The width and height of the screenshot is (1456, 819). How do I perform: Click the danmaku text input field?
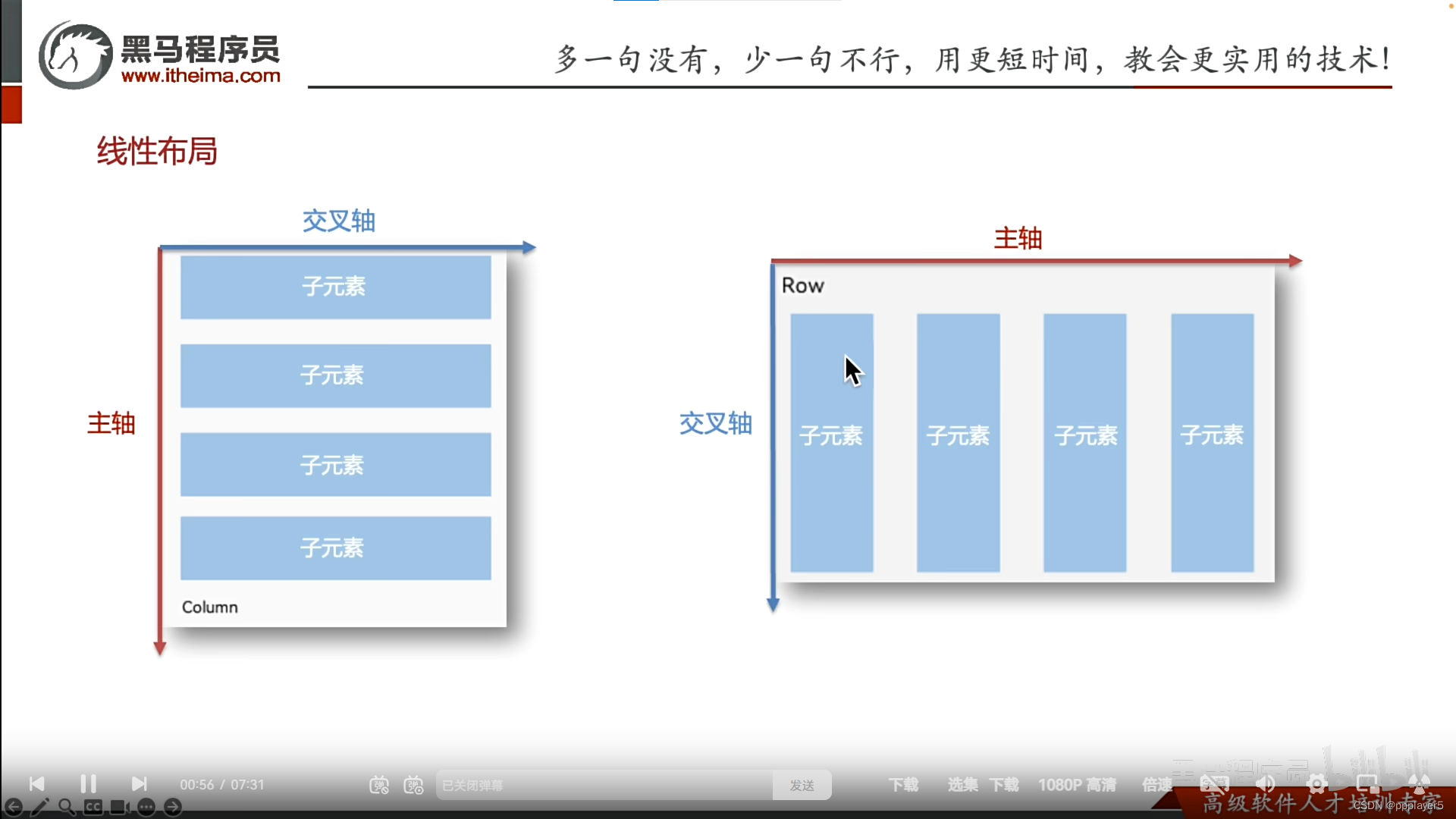click(603, 786)
